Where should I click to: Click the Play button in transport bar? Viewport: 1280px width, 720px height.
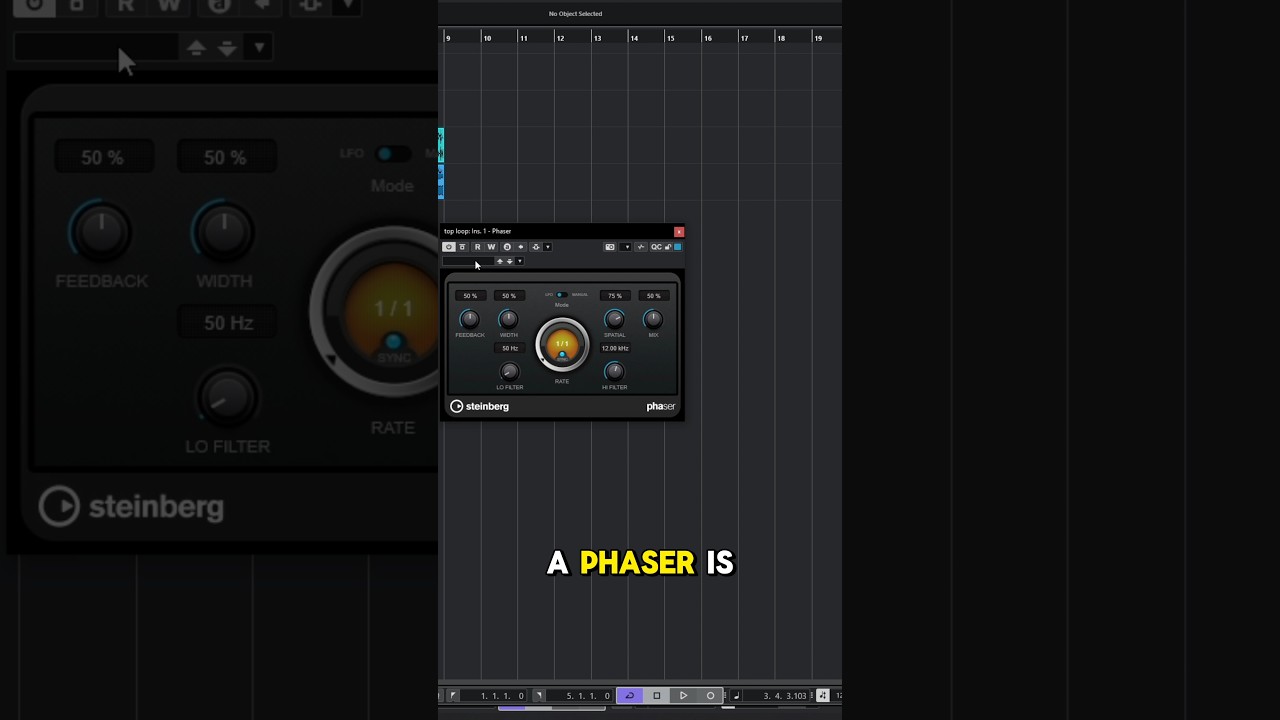[683, 695]
